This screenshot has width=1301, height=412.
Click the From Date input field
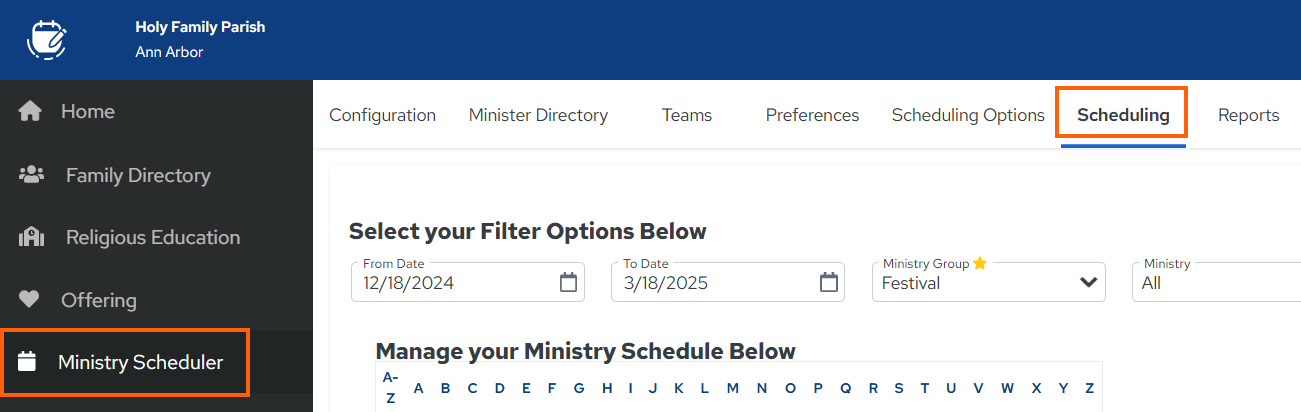[x=468, y=282]
